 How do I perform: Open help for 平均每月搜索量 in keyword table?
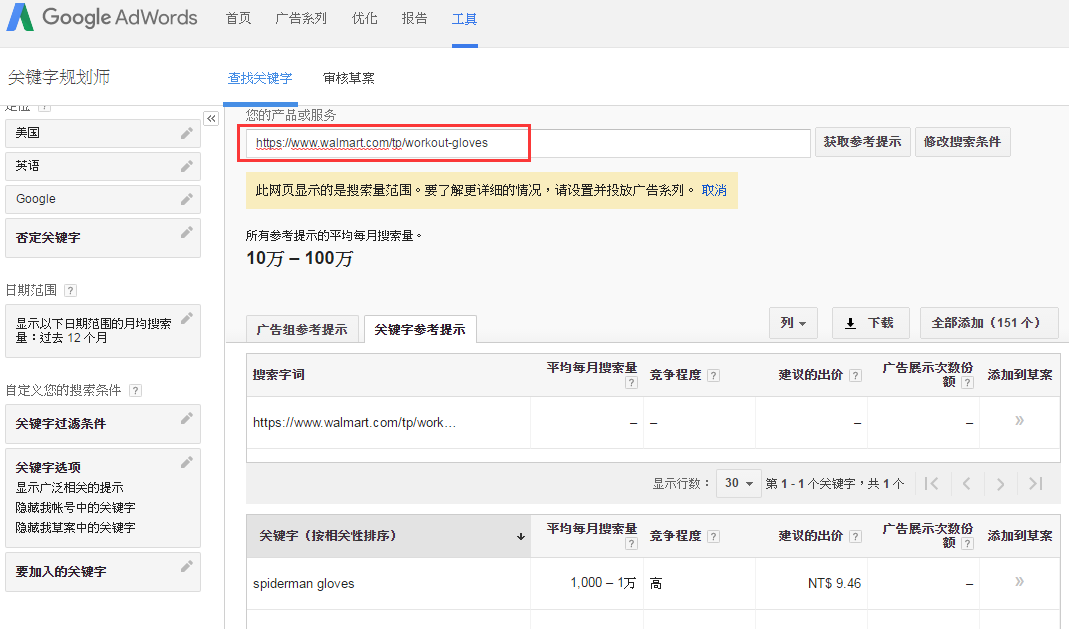click(631, 543)
